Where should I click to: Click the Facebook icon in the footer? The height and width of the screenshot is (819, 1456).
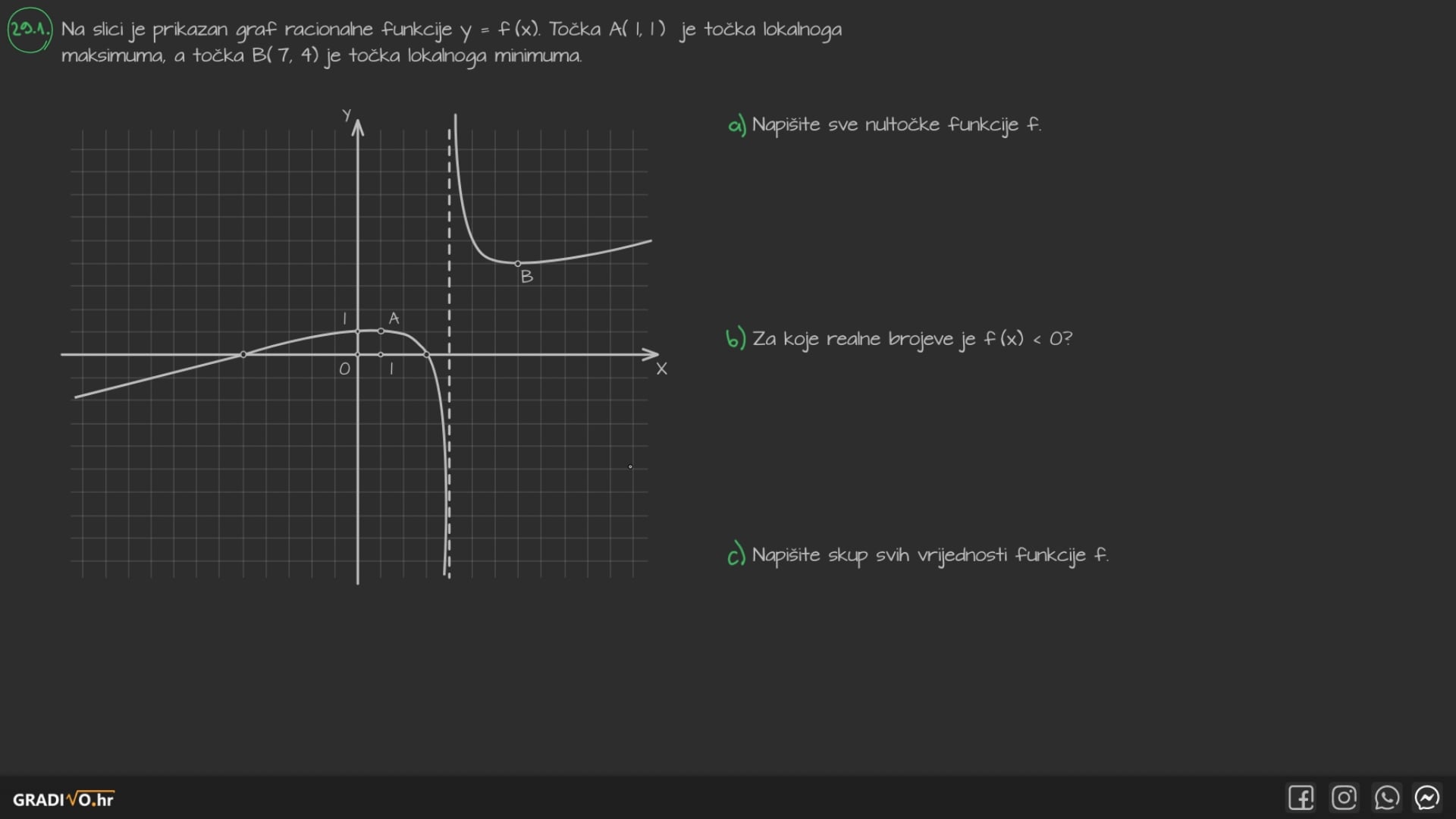click(1301, 798)
